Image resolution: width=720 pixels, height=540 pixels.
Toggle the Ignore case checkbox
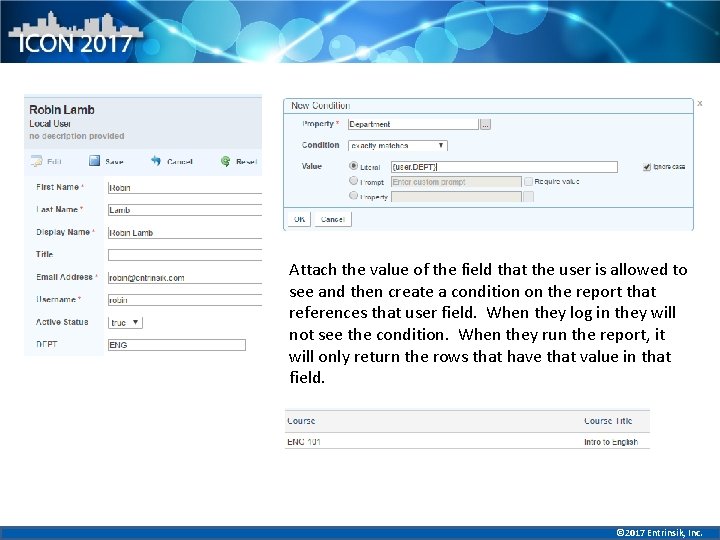(x=647, y=167)
